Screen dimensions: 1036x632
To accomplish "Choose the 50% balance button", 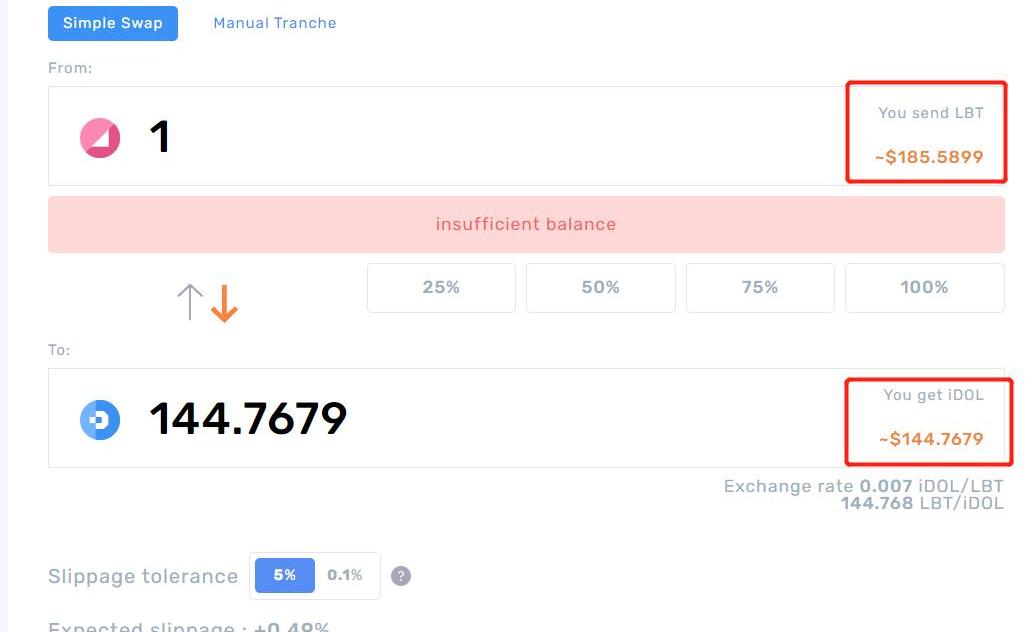I will click(600, 288).
